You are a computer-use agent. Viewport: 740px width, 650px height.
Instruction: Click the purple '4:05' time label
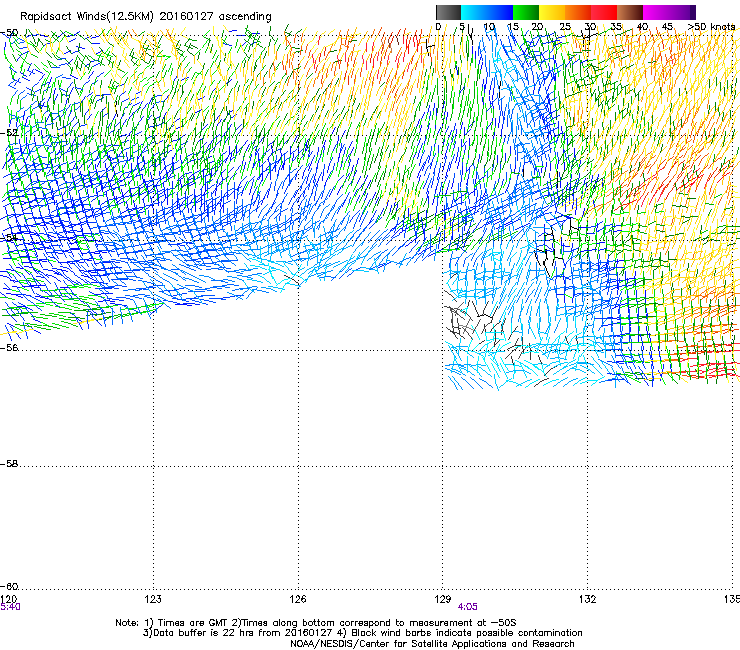(468, 607)
